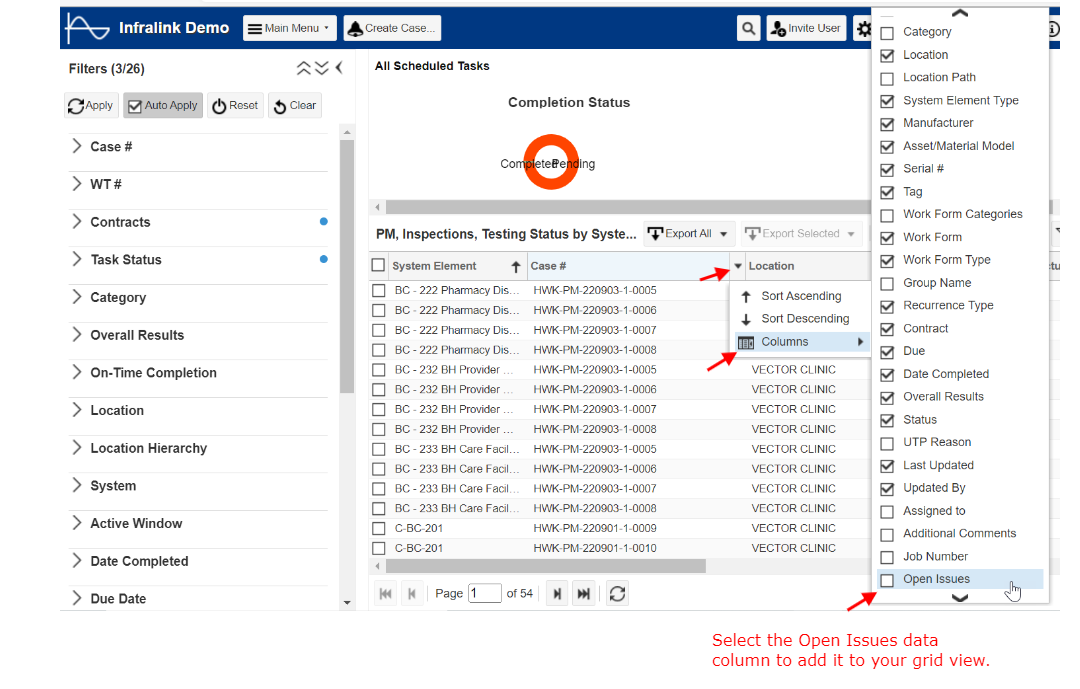Toggle the Auto Apply button
This screenshot has width=1080, height=689.
[x=163, y=105]
